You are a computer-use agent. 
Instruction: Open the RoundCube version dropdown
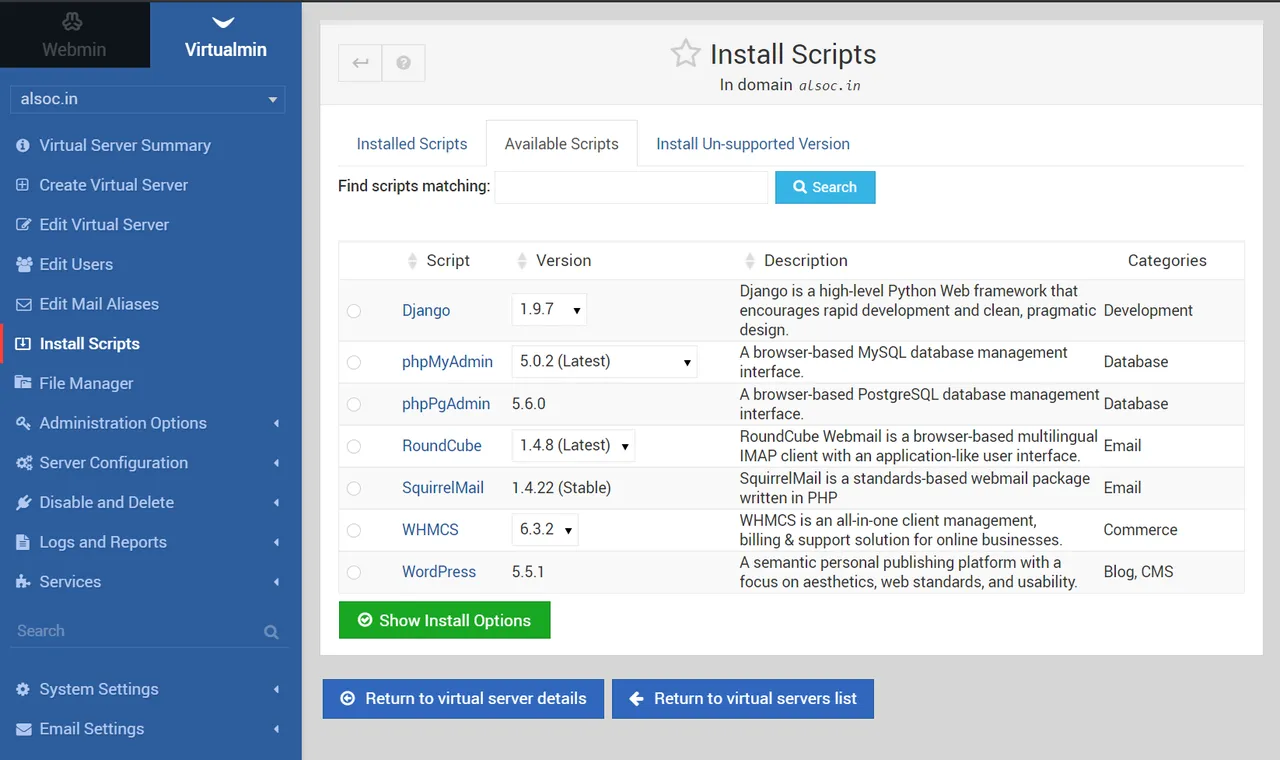(573, 446)
